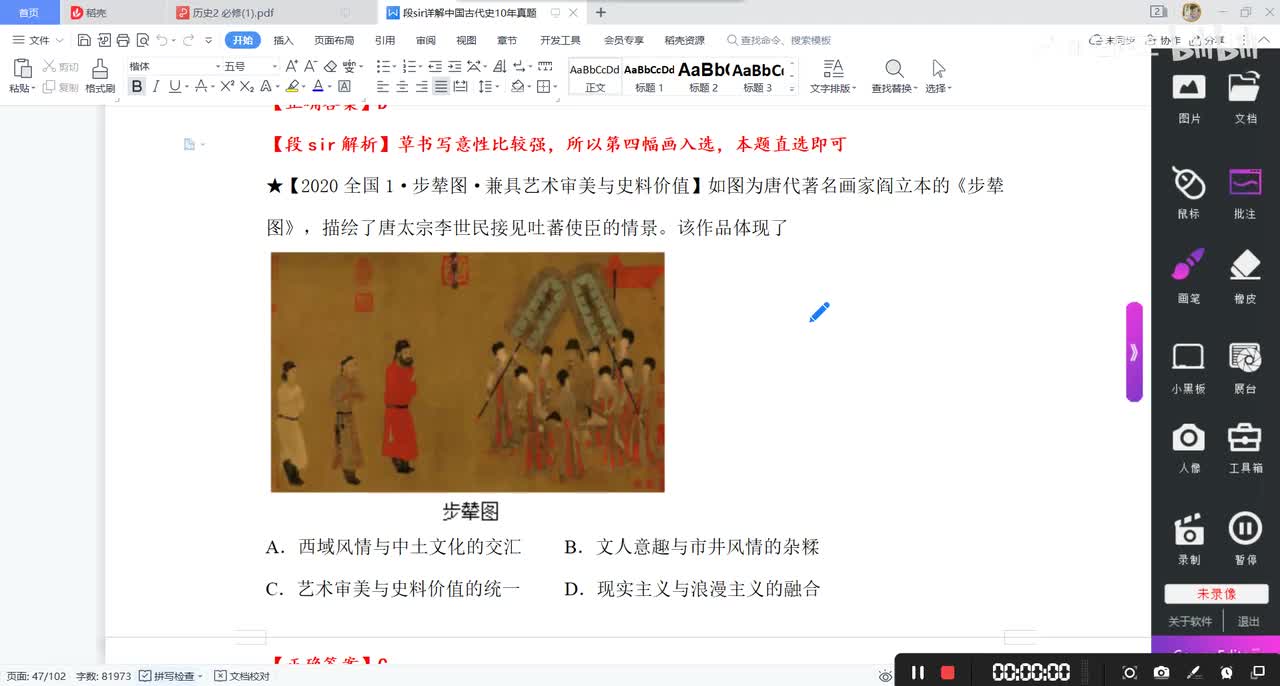The image size is (1280, 686).
Task: Center-align the text
Action: point(402,87)
